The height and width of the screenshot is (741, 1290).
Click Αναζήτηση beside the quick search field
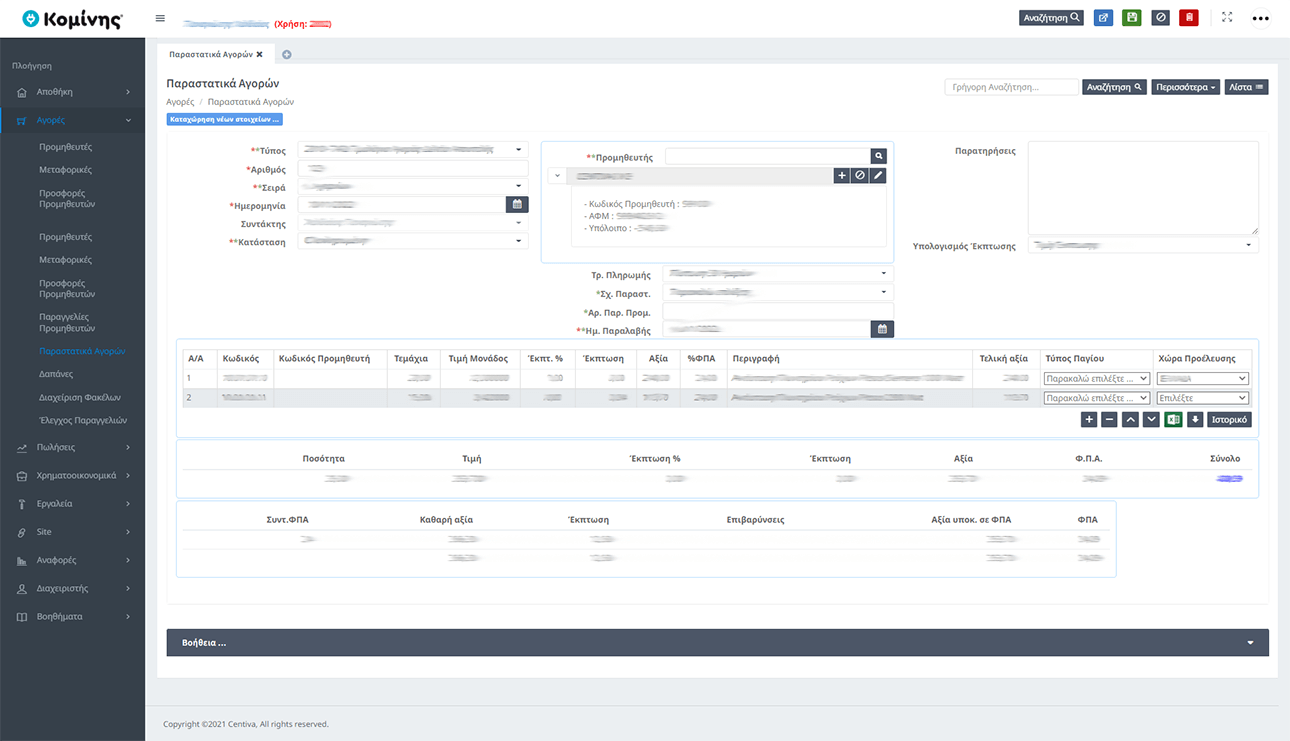tap(1114, 87)
